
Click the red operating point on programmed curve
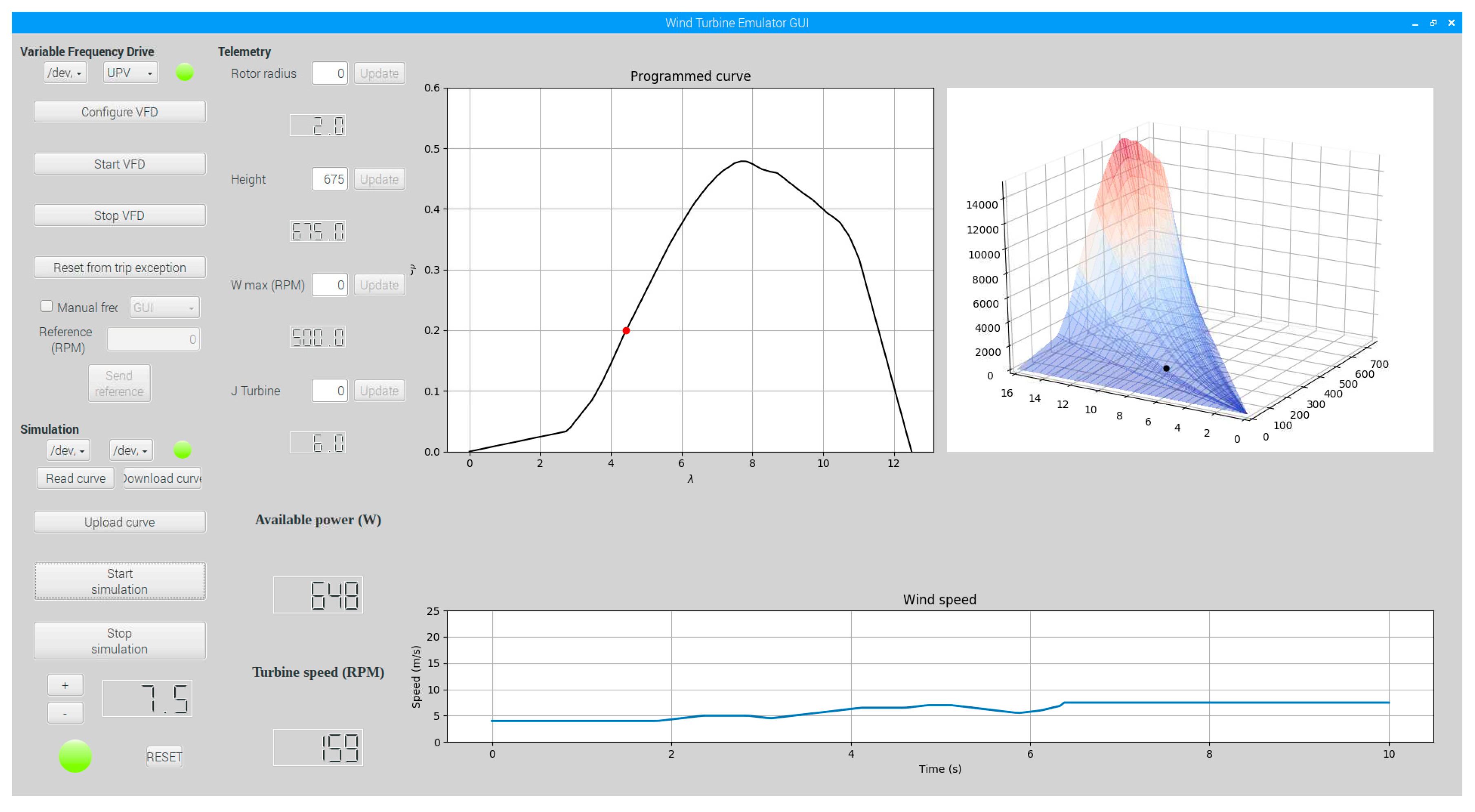626,331
